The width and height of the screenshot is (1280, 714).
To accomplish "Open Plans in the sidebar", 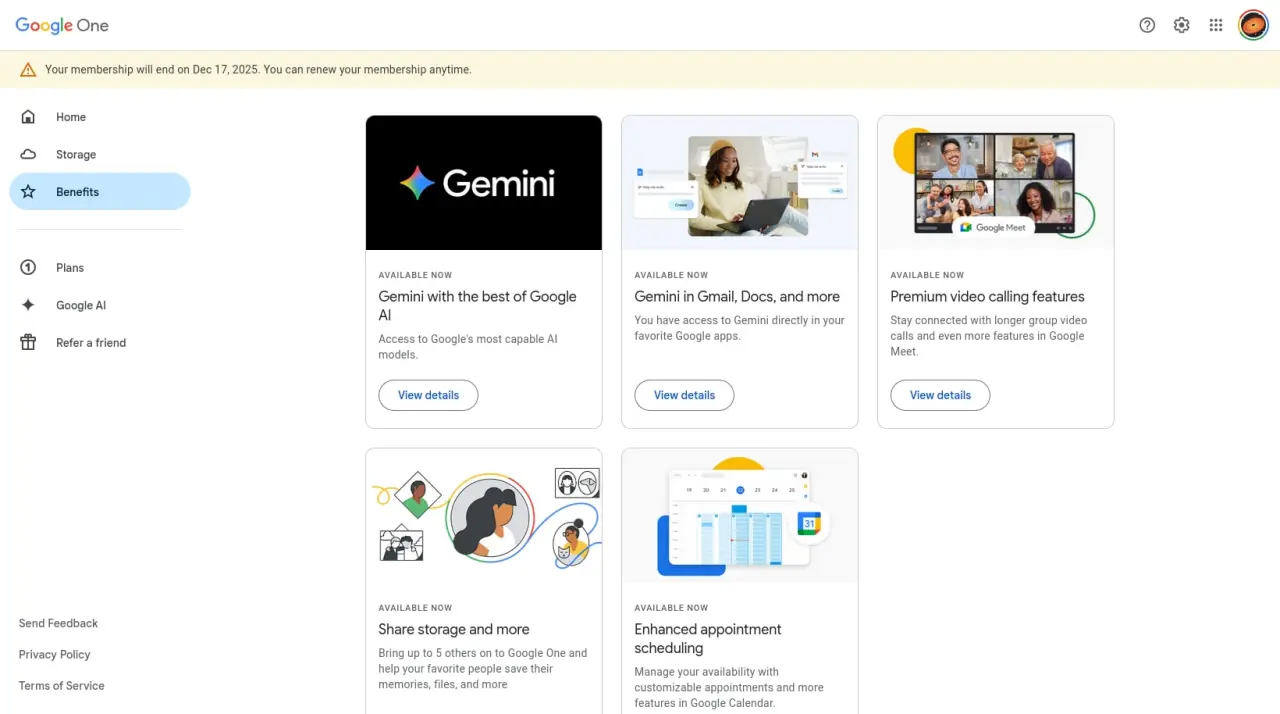I will point(100,268).
